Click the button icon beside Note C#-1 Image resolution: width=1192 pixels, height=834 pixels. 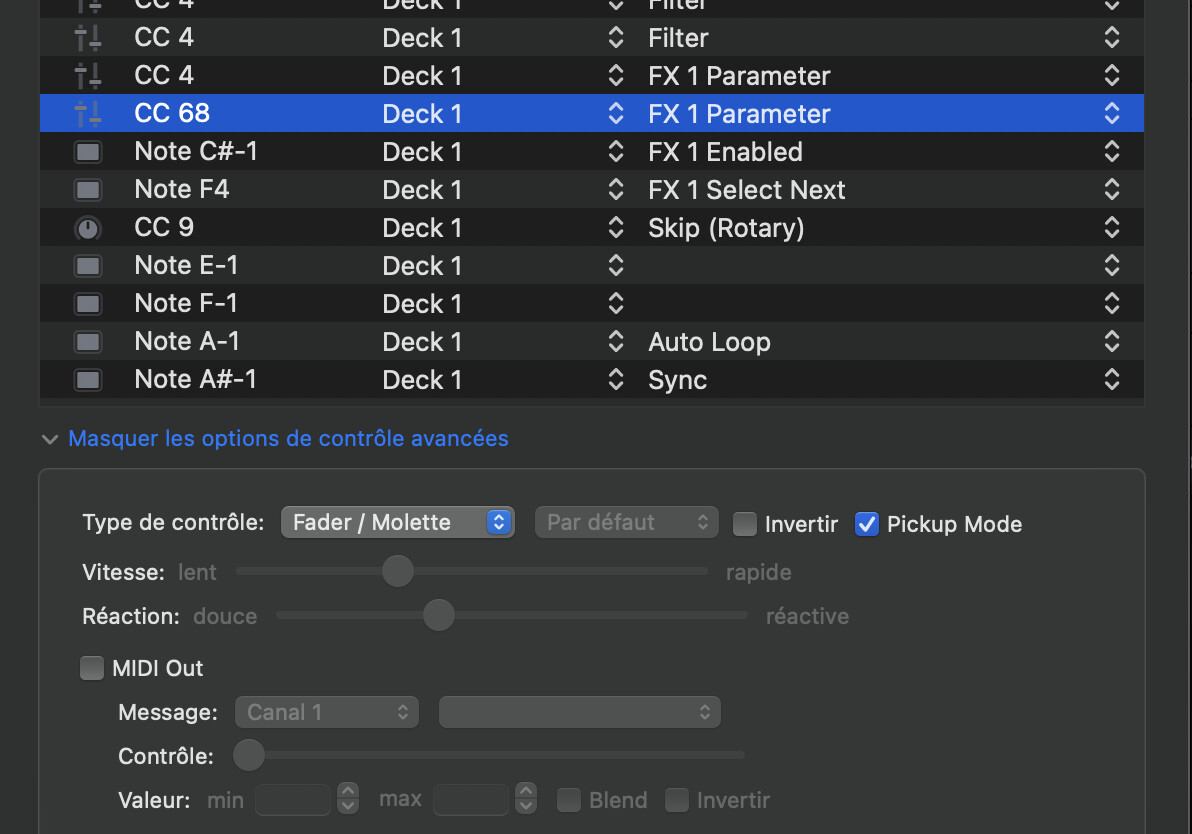(88, 151)
